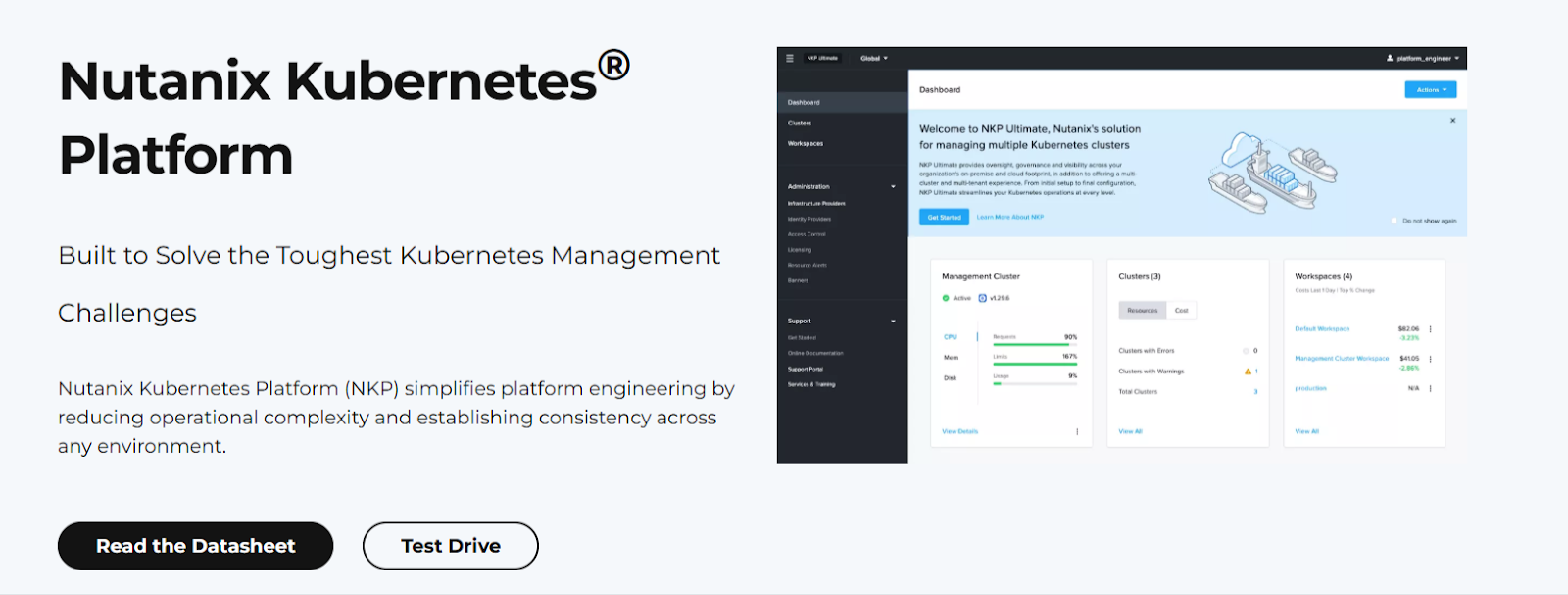Click View All in the Clusters card
The image size is (1568, 595).
point(1130,431)
